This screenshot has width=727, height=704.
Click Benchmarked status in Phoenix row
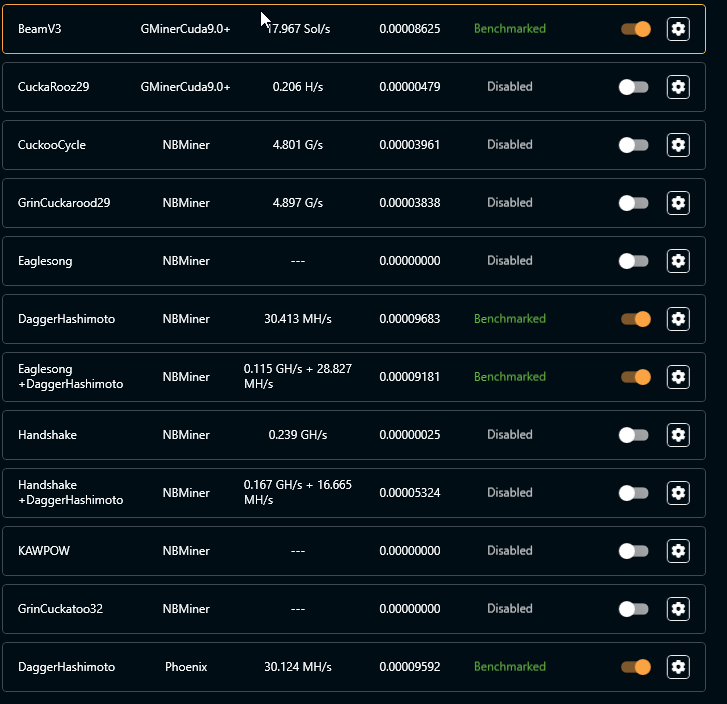[x=510, y=666]
